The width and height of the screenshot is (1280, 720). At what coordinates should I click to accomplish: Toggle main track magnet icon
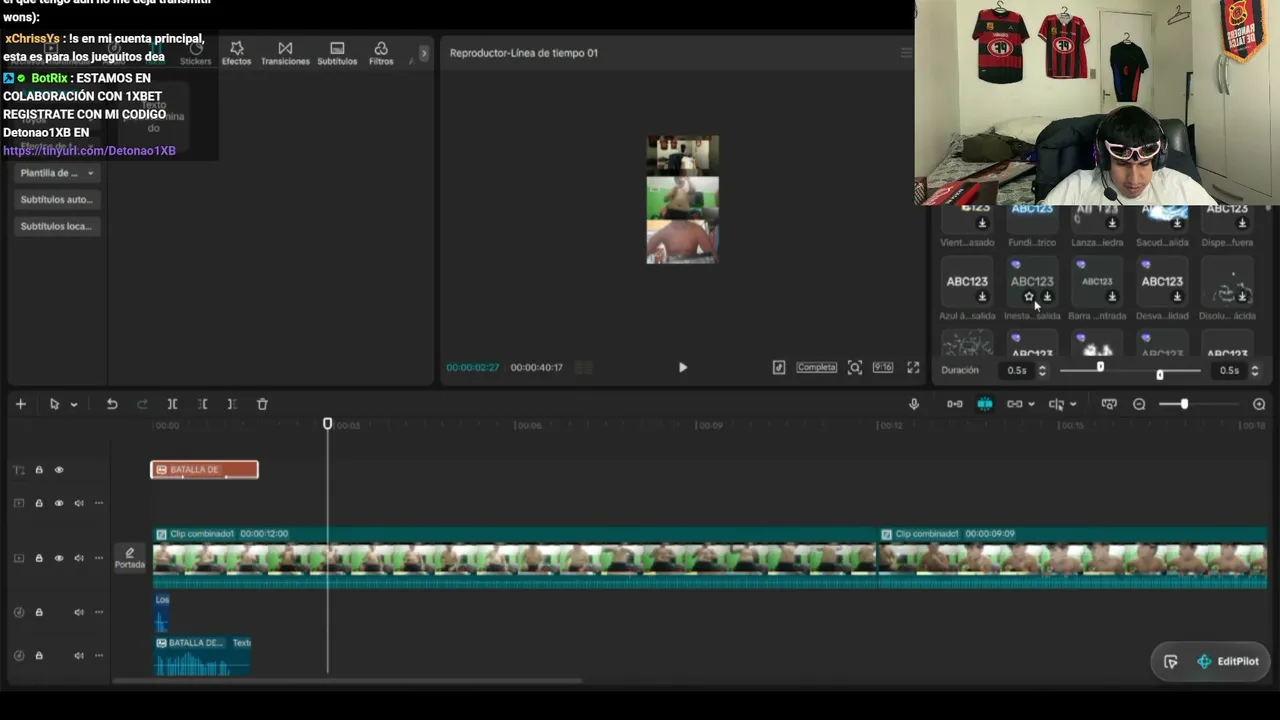[955, 404]
